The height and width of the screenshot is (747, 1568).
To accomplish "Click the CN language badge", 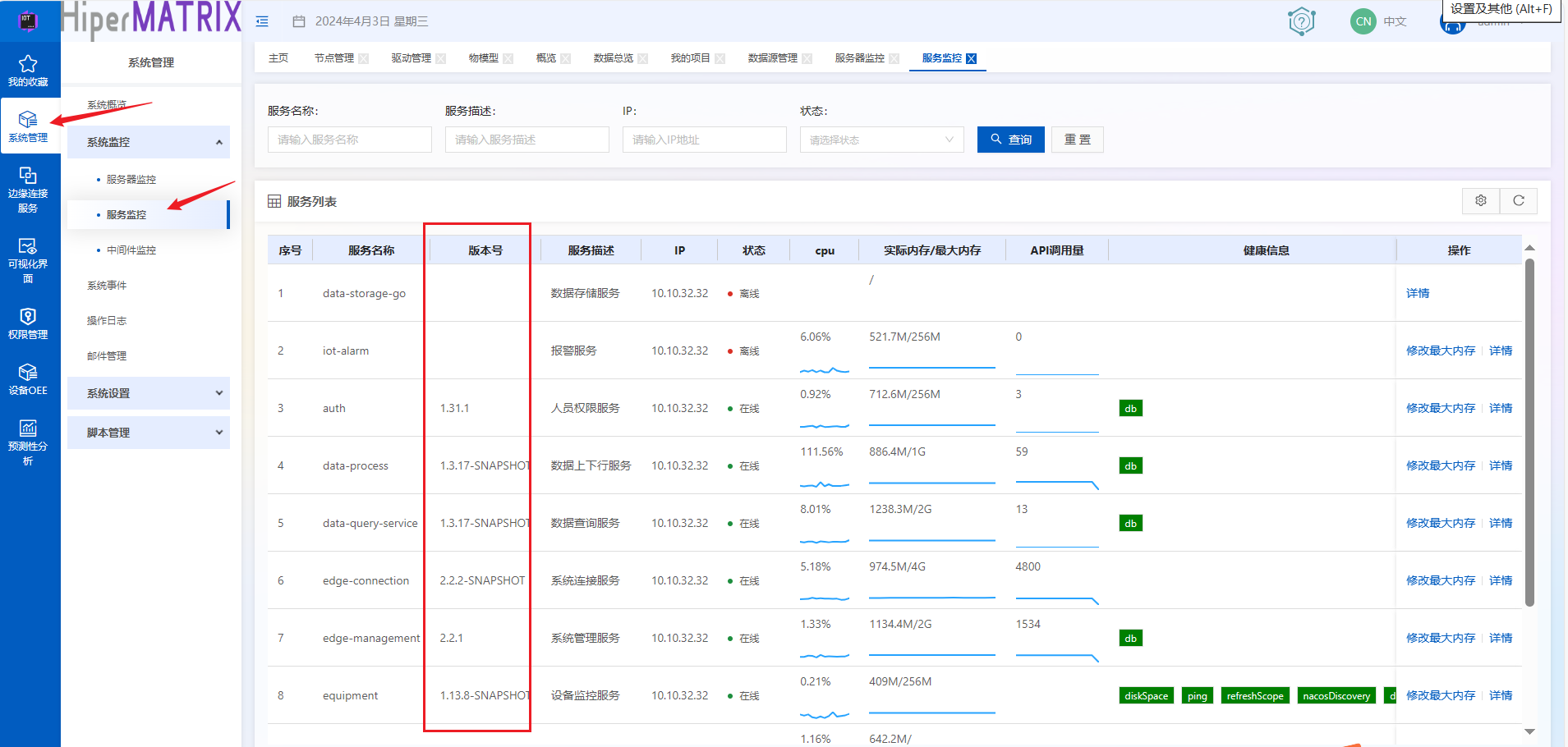I will (x=1363, y=21).
